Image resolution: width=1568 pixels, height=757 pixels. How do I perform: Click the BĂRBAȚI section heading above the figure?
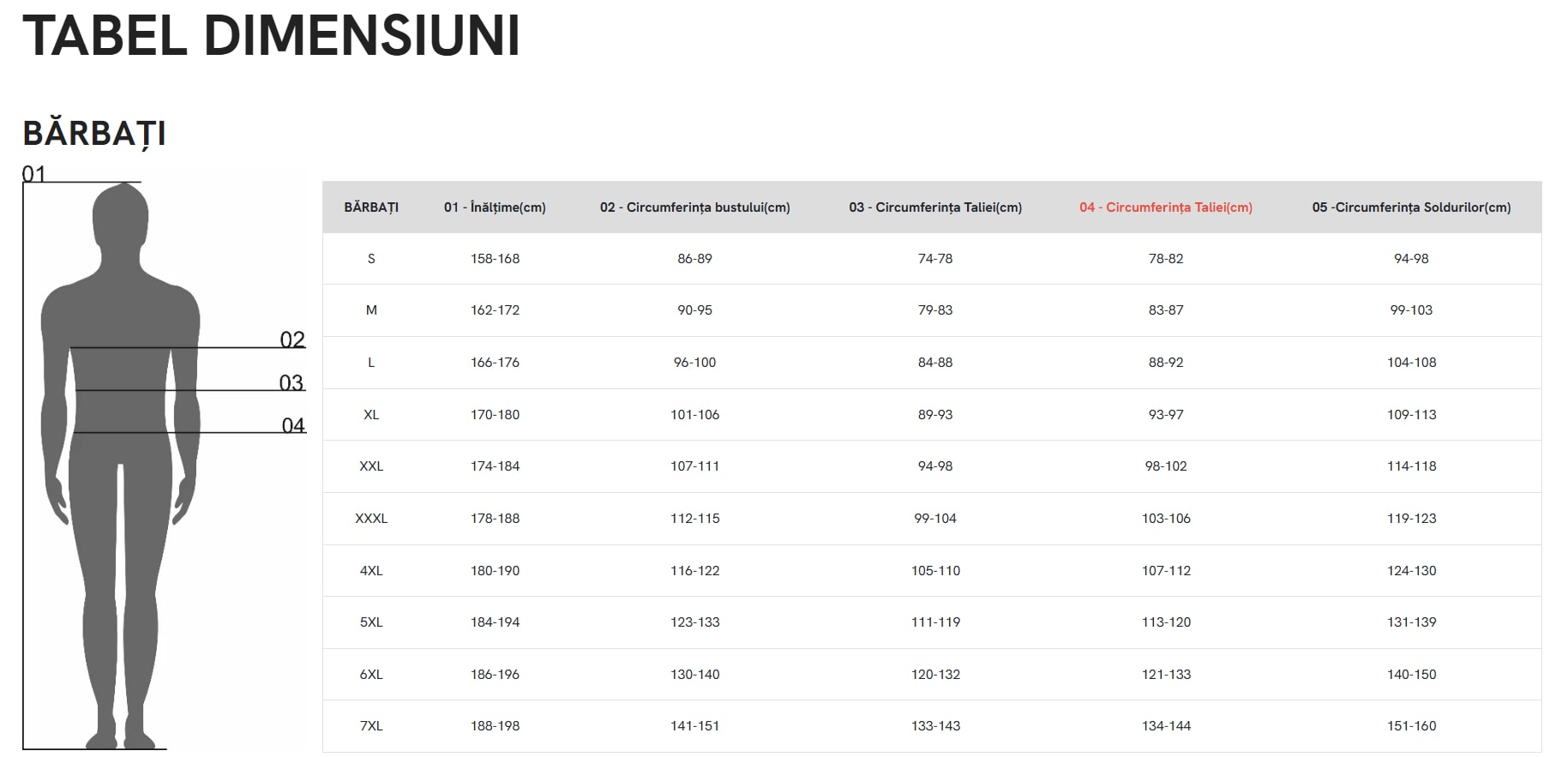[94, 134]
